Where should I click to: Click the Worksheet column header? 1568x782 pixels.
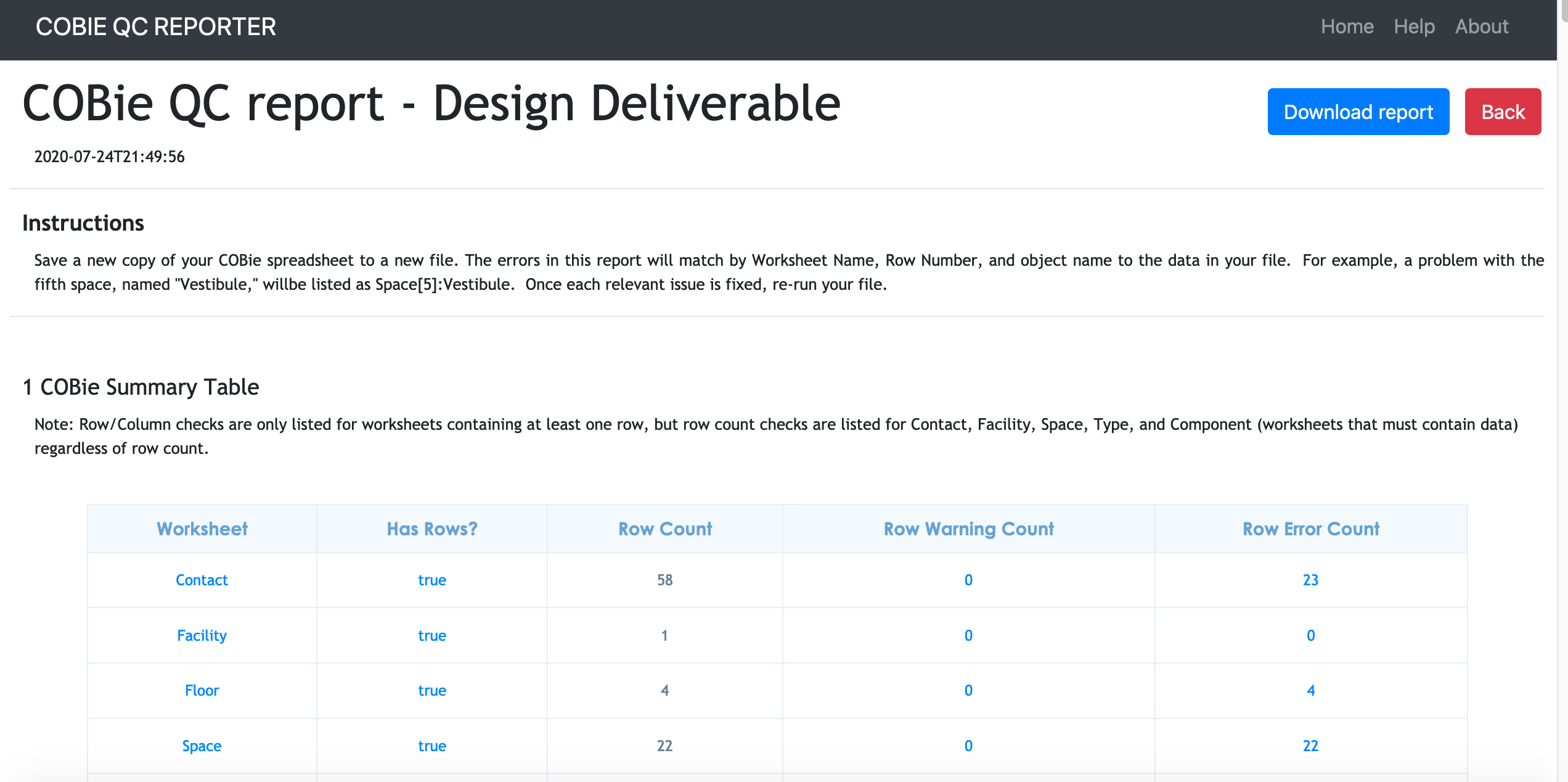pos(202,529)
